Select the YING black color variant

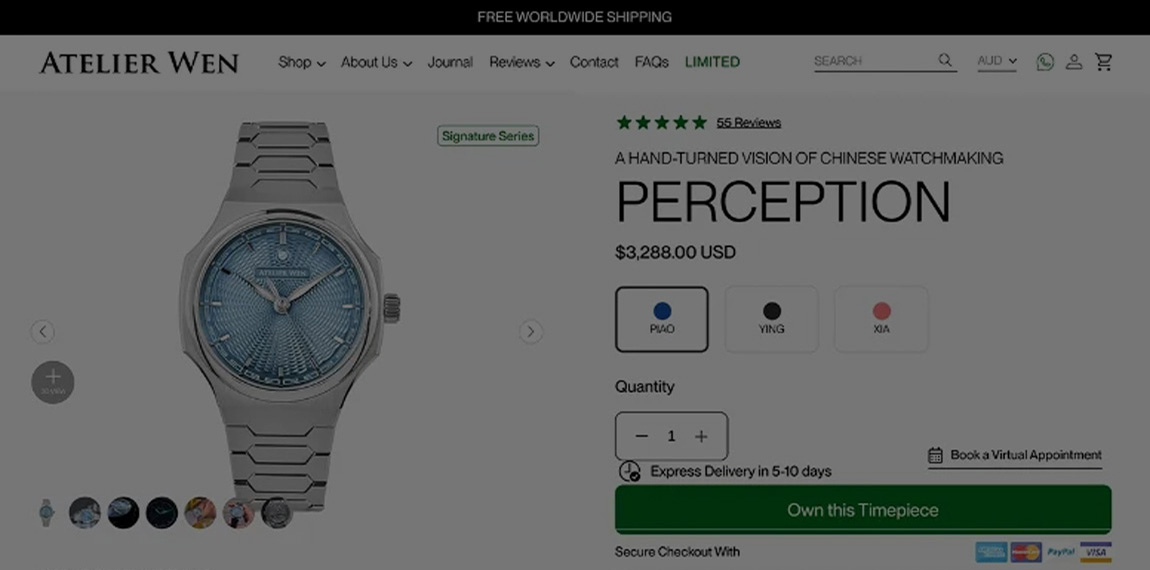tap(772, 319)
